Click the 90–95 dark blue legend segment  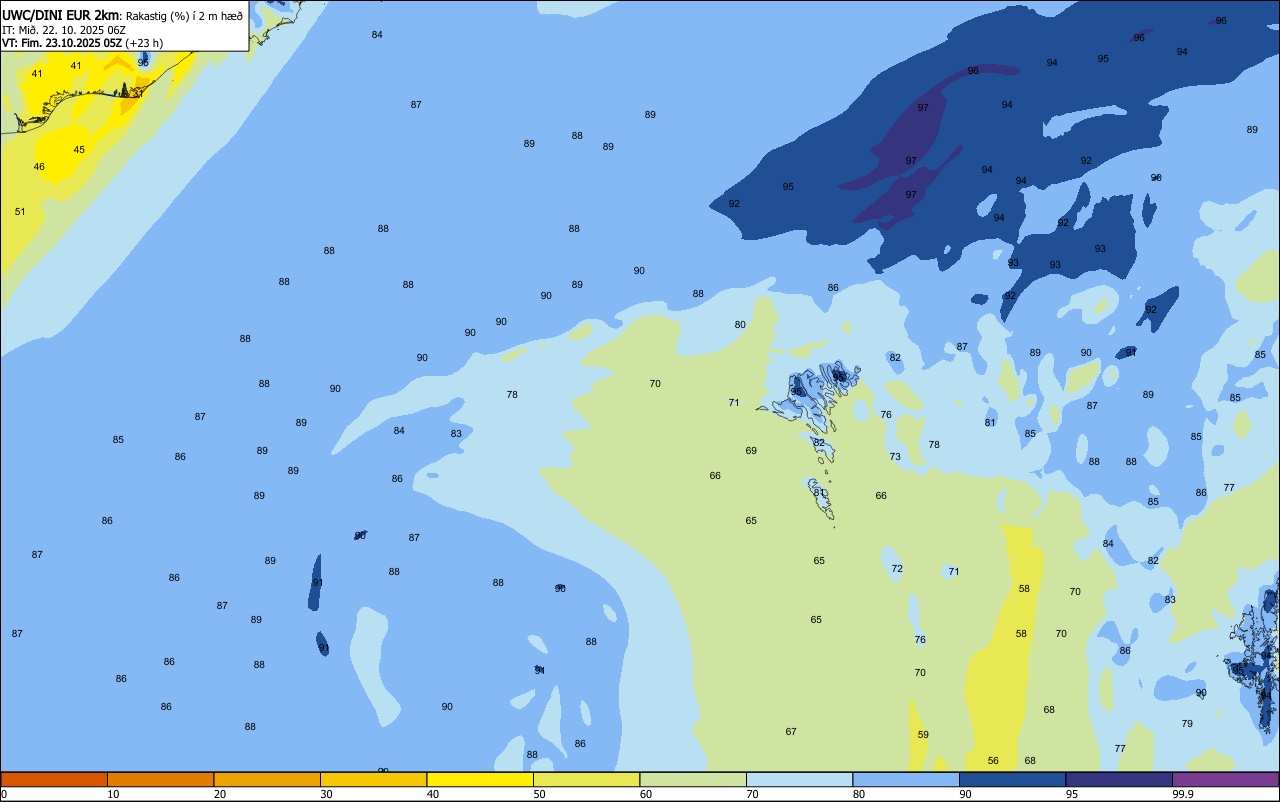(x=1012, y=779)
